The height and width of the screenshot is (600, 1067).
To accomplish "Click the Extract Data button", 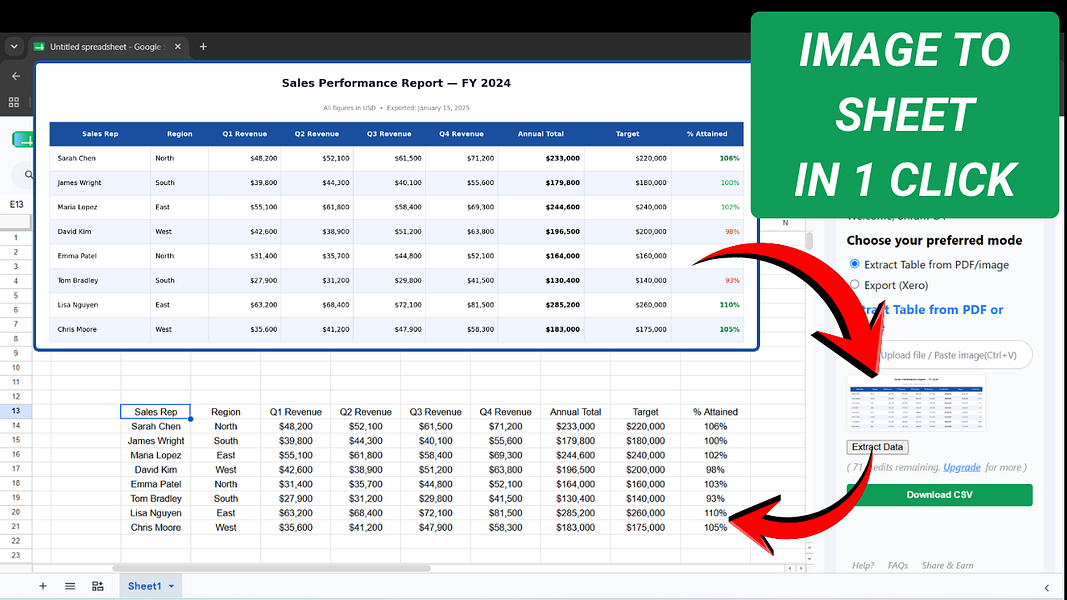I will pyautogui.click(x=877, y=447).
